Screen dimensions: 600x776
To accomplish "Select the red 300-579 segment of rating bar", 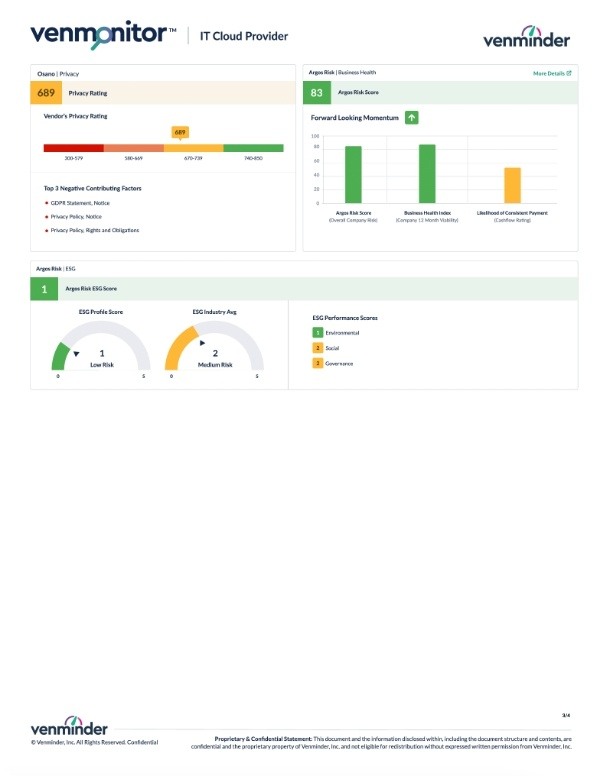I will pyautogui.click(x=74, y=148).
